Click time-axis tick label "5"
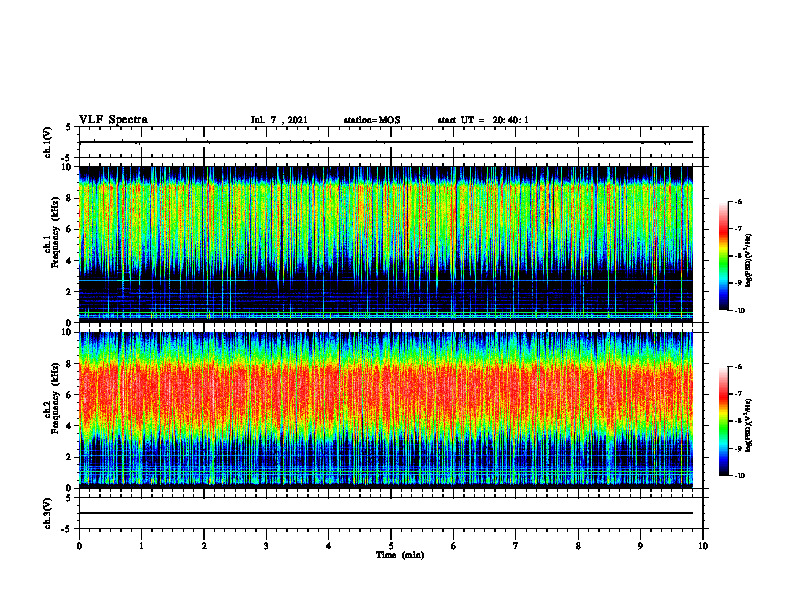The width and height of the screenshot is (792, 612). click(x=391, y=546)
